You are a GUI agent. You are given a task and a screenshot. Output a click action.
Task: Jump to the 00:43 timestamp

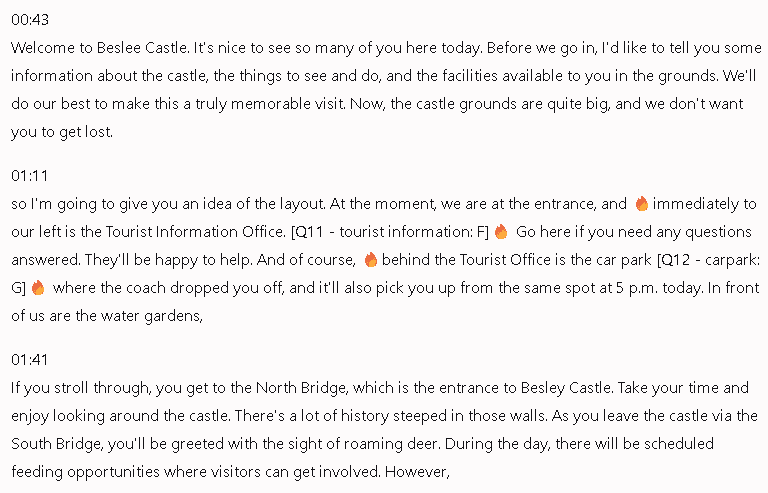pyautogui.click(x=30, y=20)
